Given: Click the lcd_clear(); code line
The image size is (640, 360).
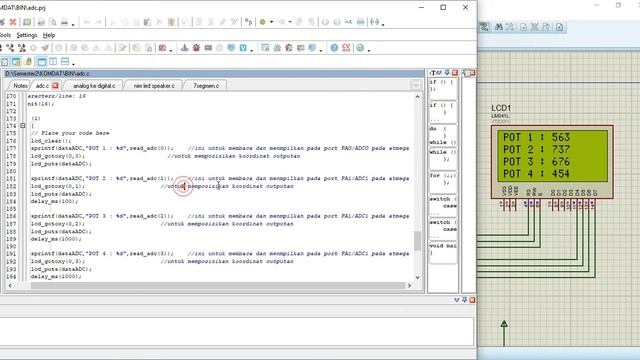Looking at the screenshot, I should point(51,141).
